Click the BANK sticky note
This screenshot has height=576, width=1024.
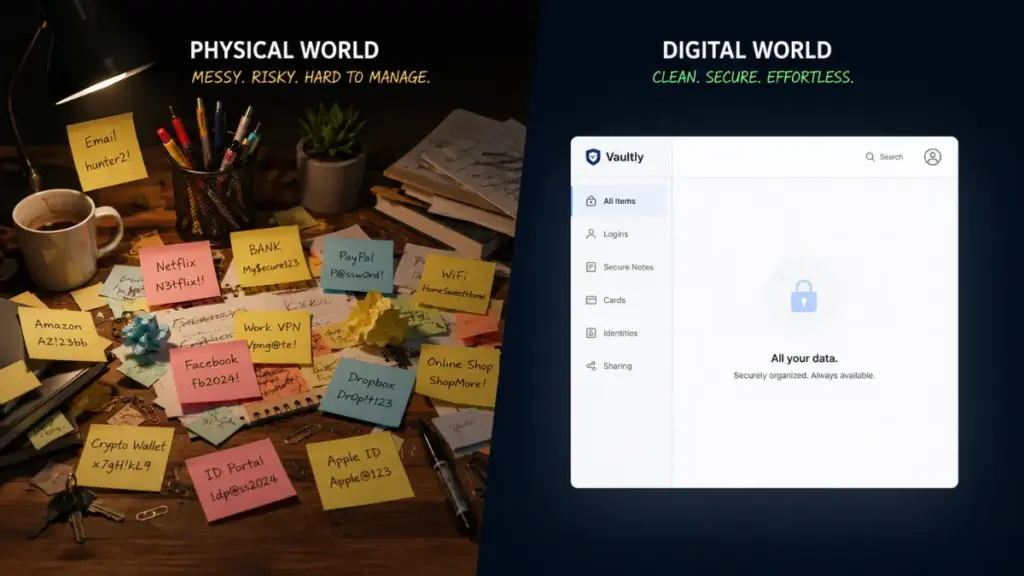269,255
